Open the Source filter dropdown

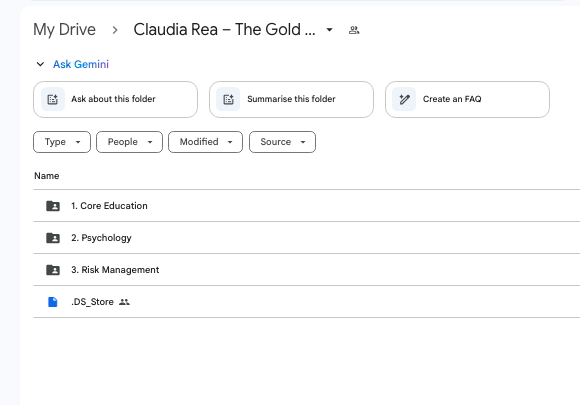point(283,142)
